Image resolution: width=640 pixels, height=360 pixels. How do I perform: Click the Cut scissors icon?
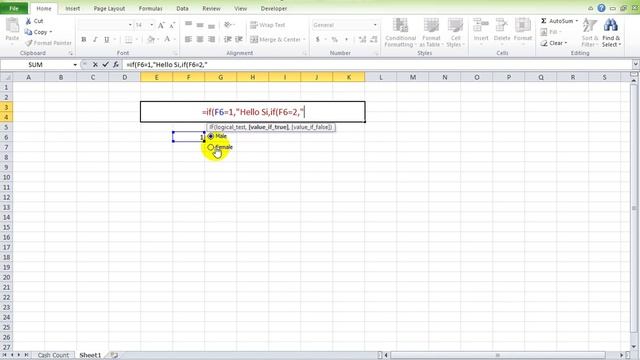(28, 21)
